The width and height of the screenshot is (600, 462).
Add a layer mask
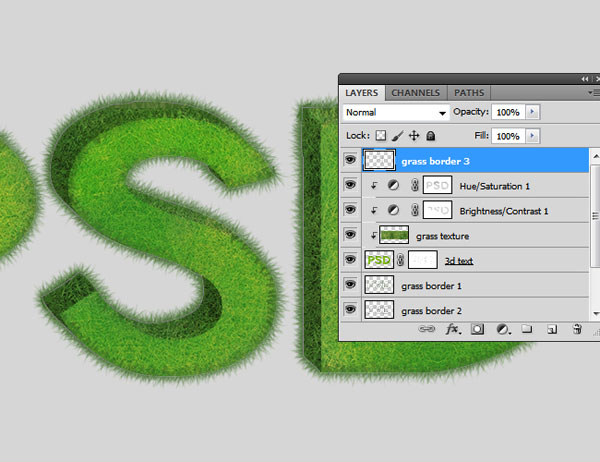click(477, 328)
